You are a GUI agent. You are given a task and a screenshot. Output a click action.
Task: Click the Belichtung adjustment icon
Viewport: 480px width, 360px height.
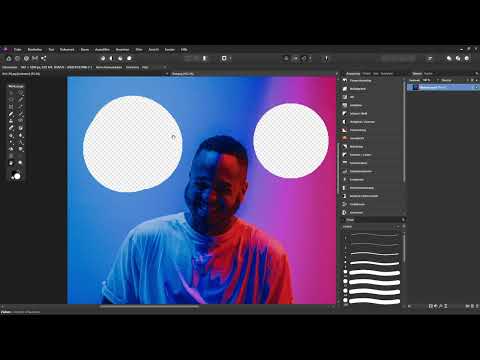[345, 147]
